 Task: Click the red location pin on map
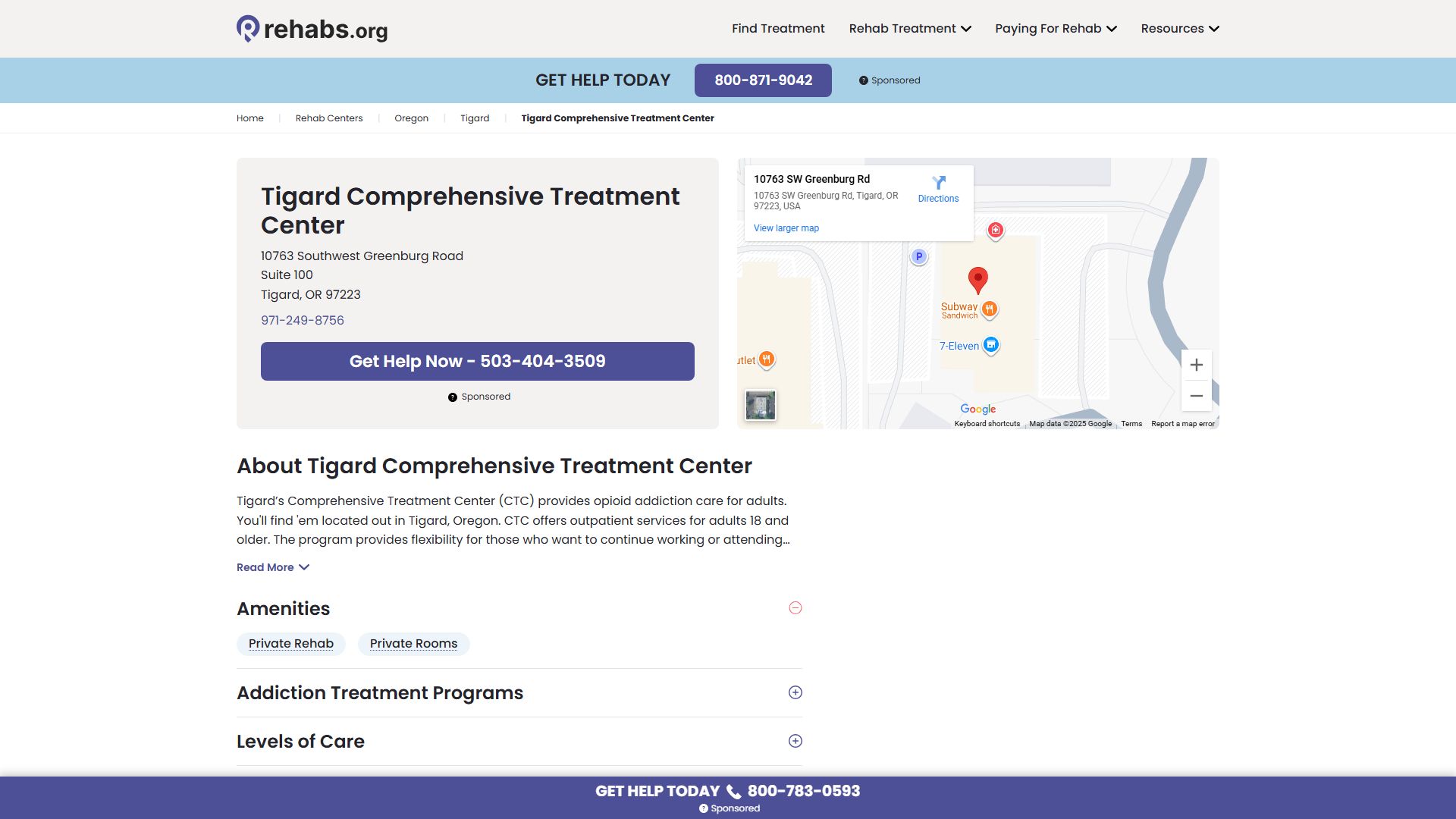[x=978, y=281]
